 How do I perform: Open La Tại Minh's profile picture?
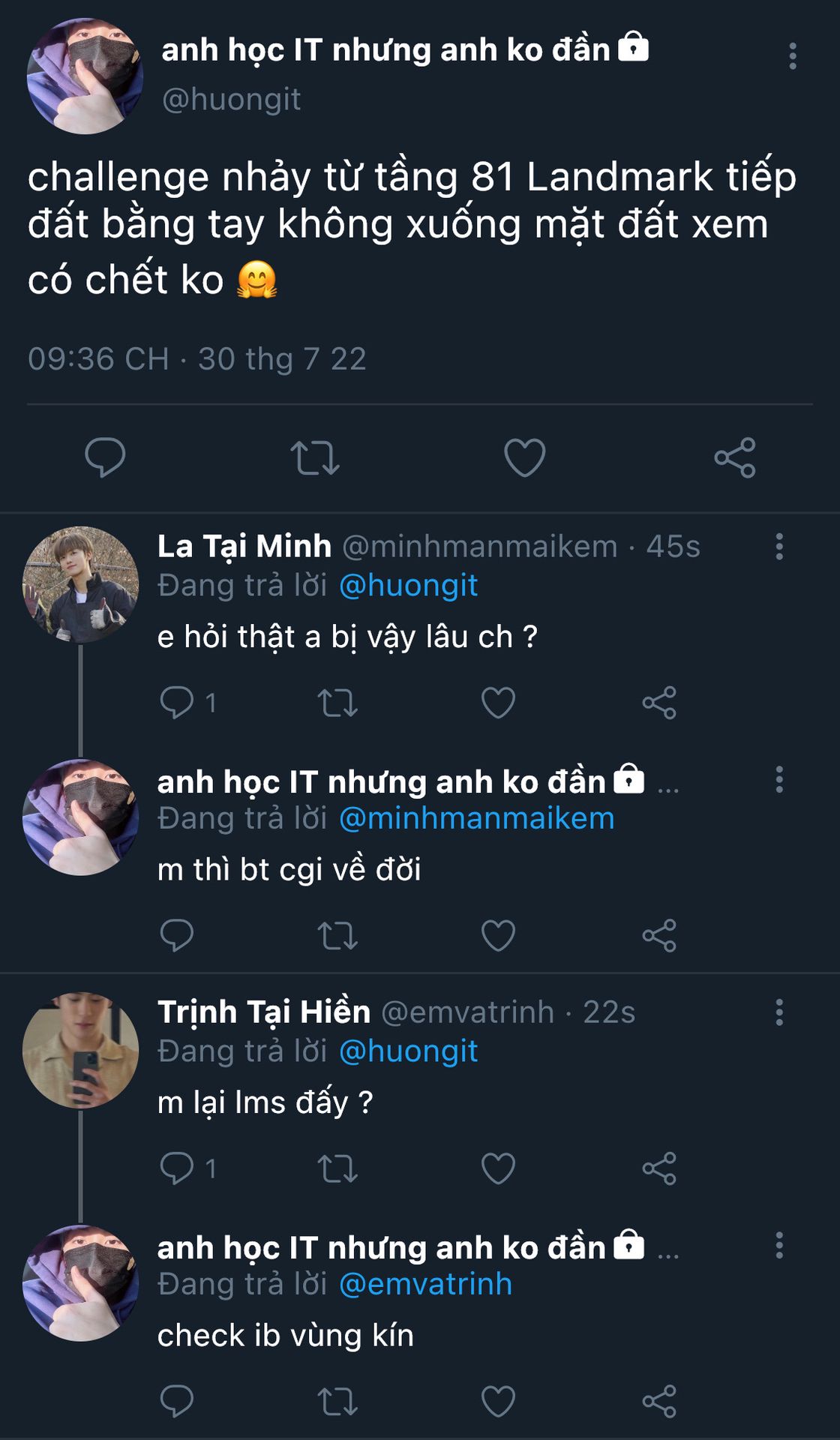[x=81, y=585]
